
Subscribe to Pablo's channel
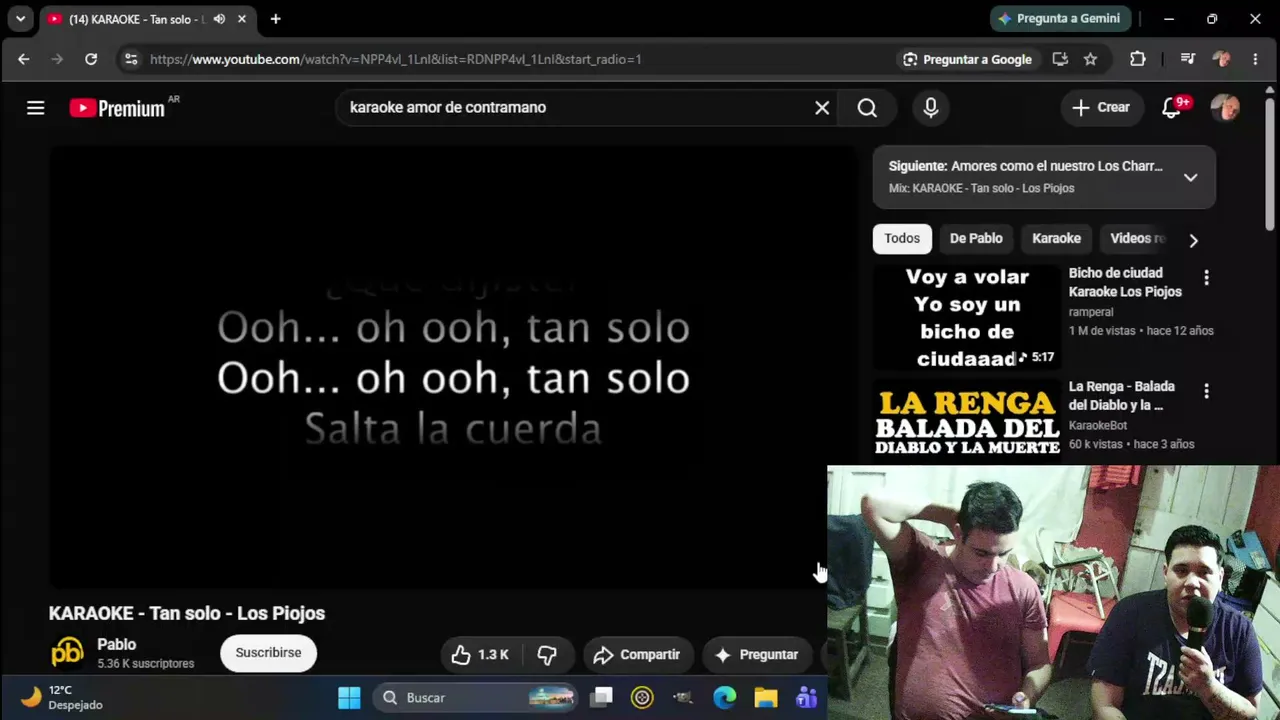(x=268, y=653)
